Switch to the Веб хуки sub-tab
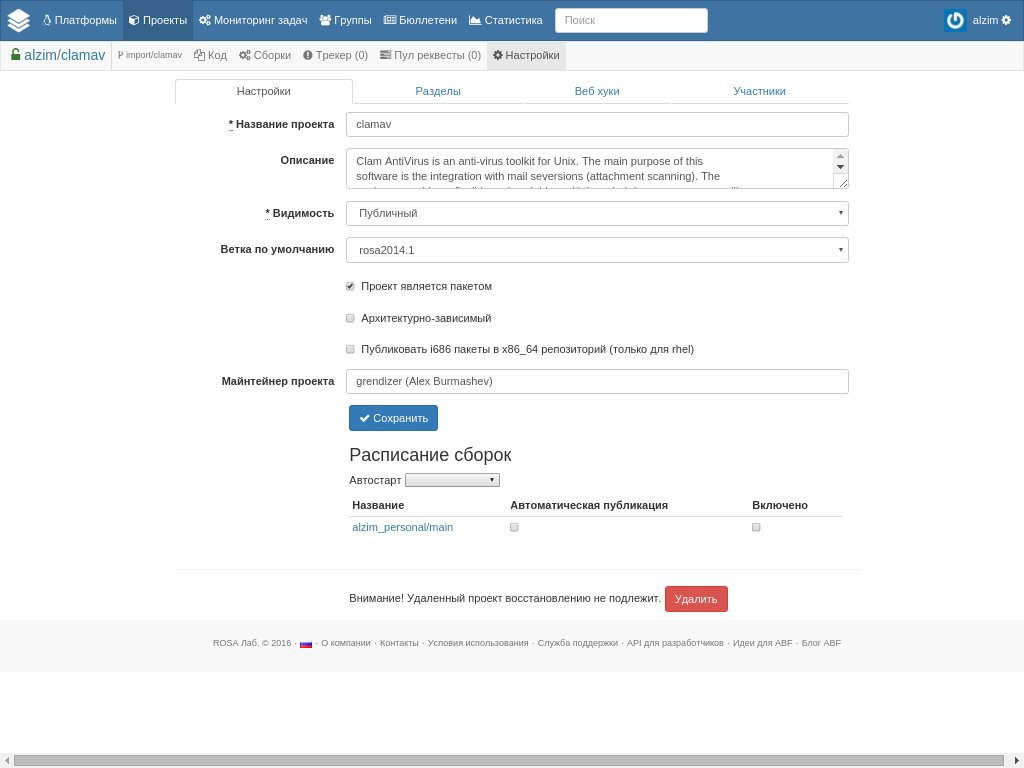 (597, 91)
